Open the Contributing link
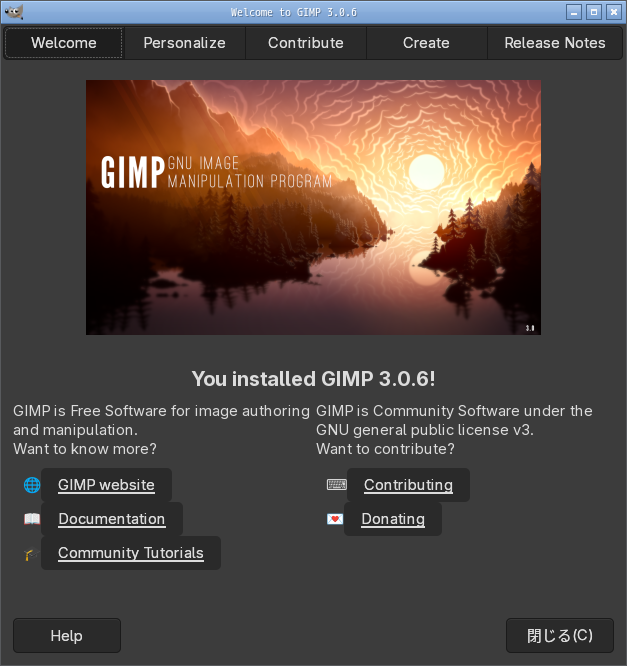 (408, 485)
